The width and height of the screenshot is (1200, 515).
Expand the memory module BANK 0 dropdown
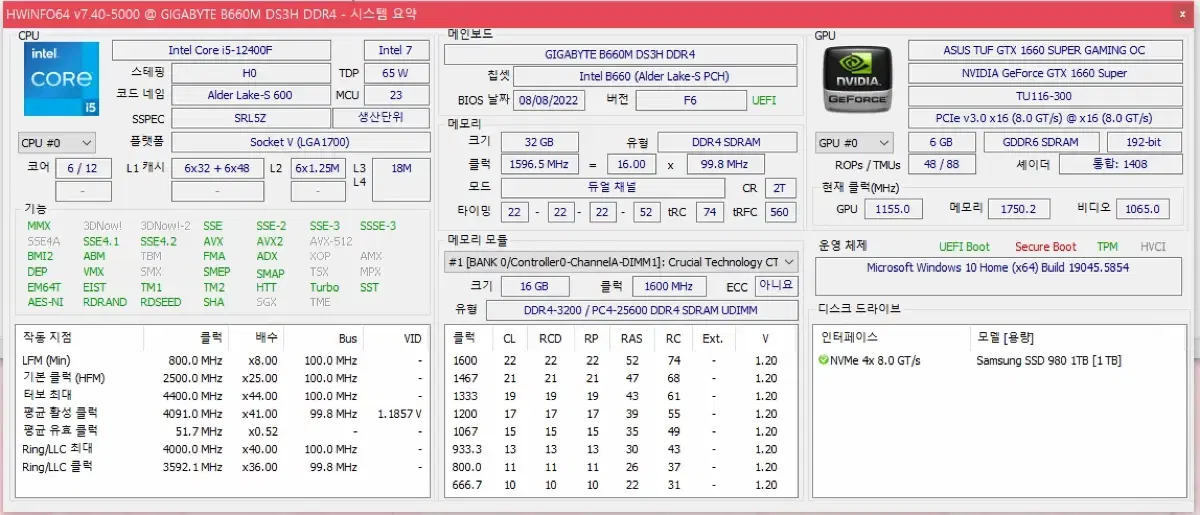(621, 262)
